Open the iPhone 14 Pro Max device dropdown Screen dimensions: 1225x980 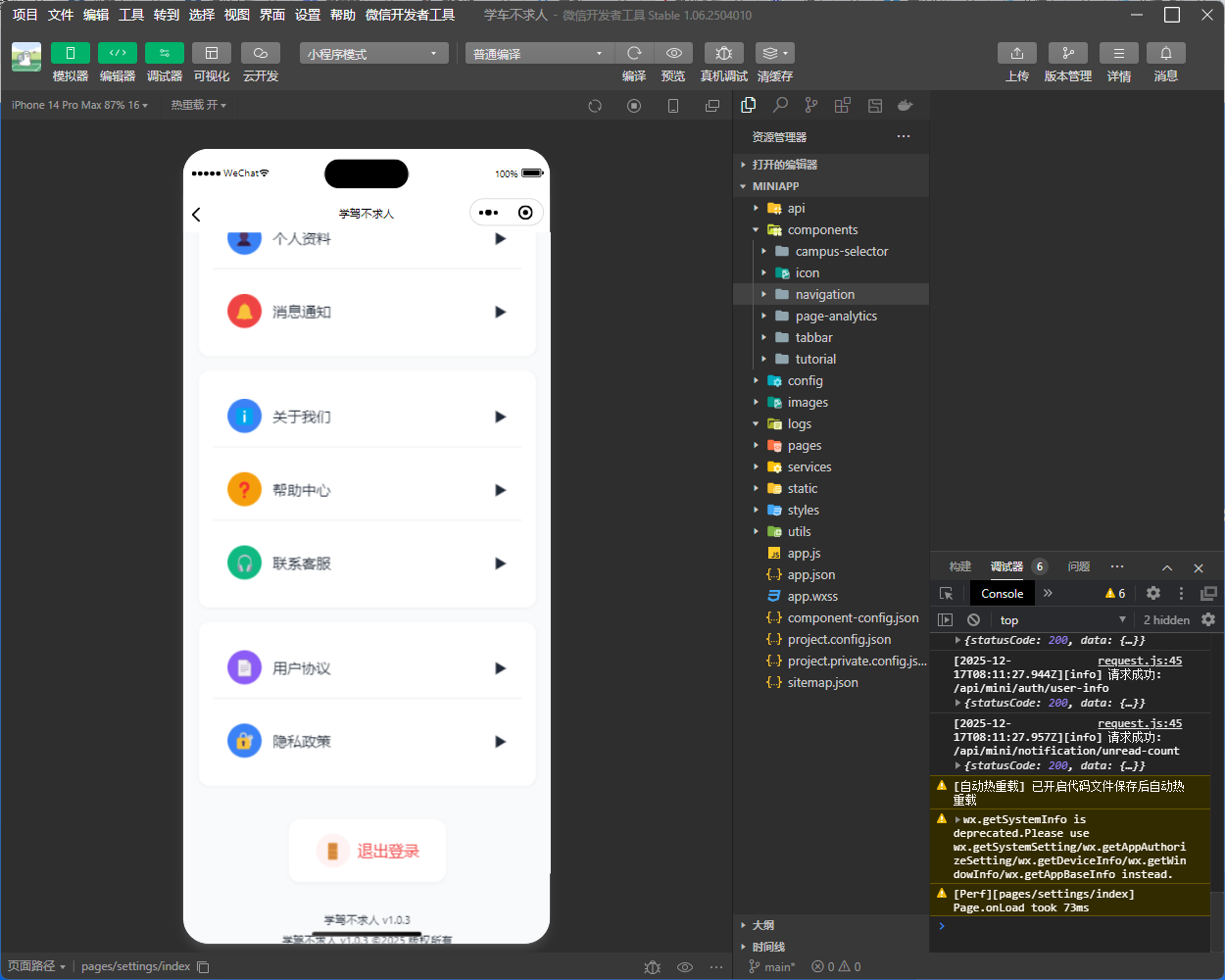tap(79, 105)
